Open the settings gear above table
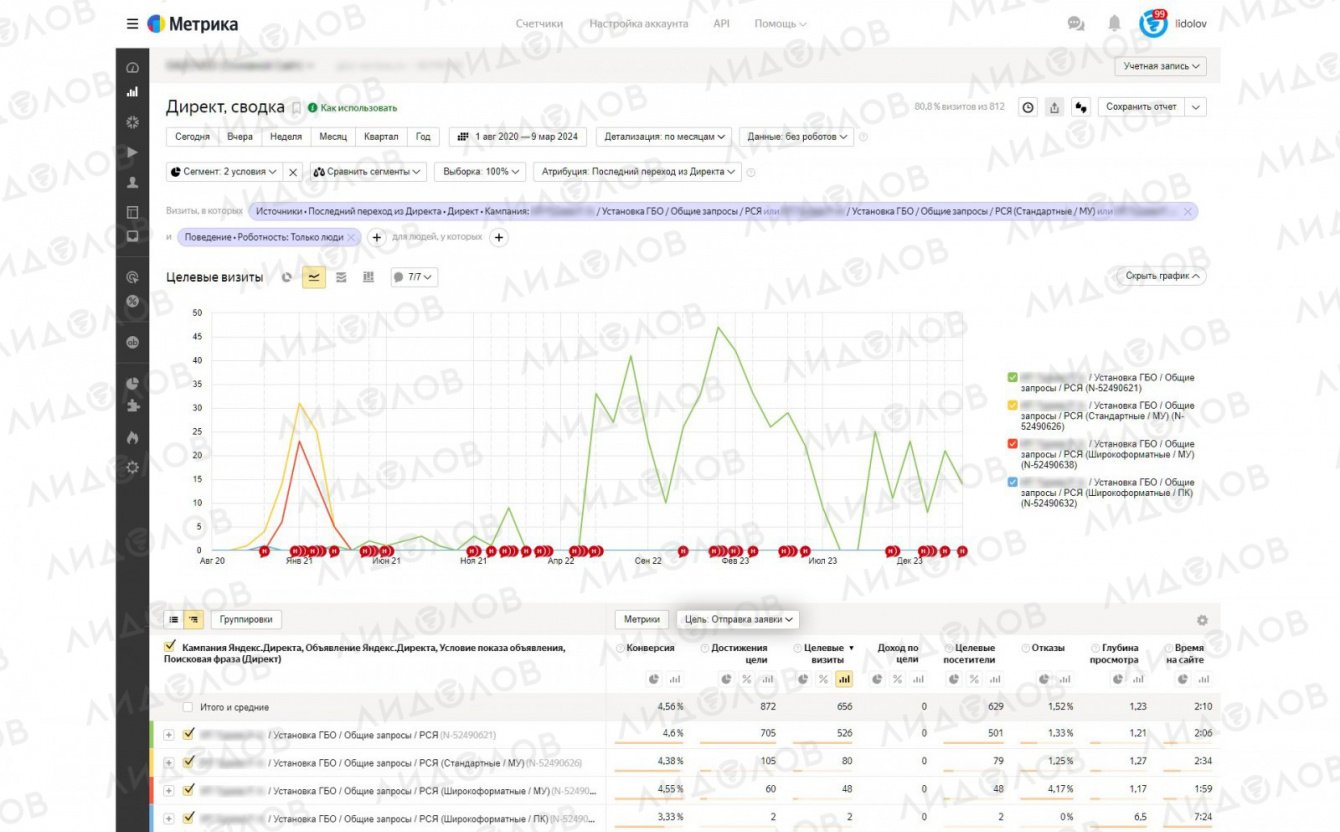Screen dimensions: 1340x832 (1202, 620)
